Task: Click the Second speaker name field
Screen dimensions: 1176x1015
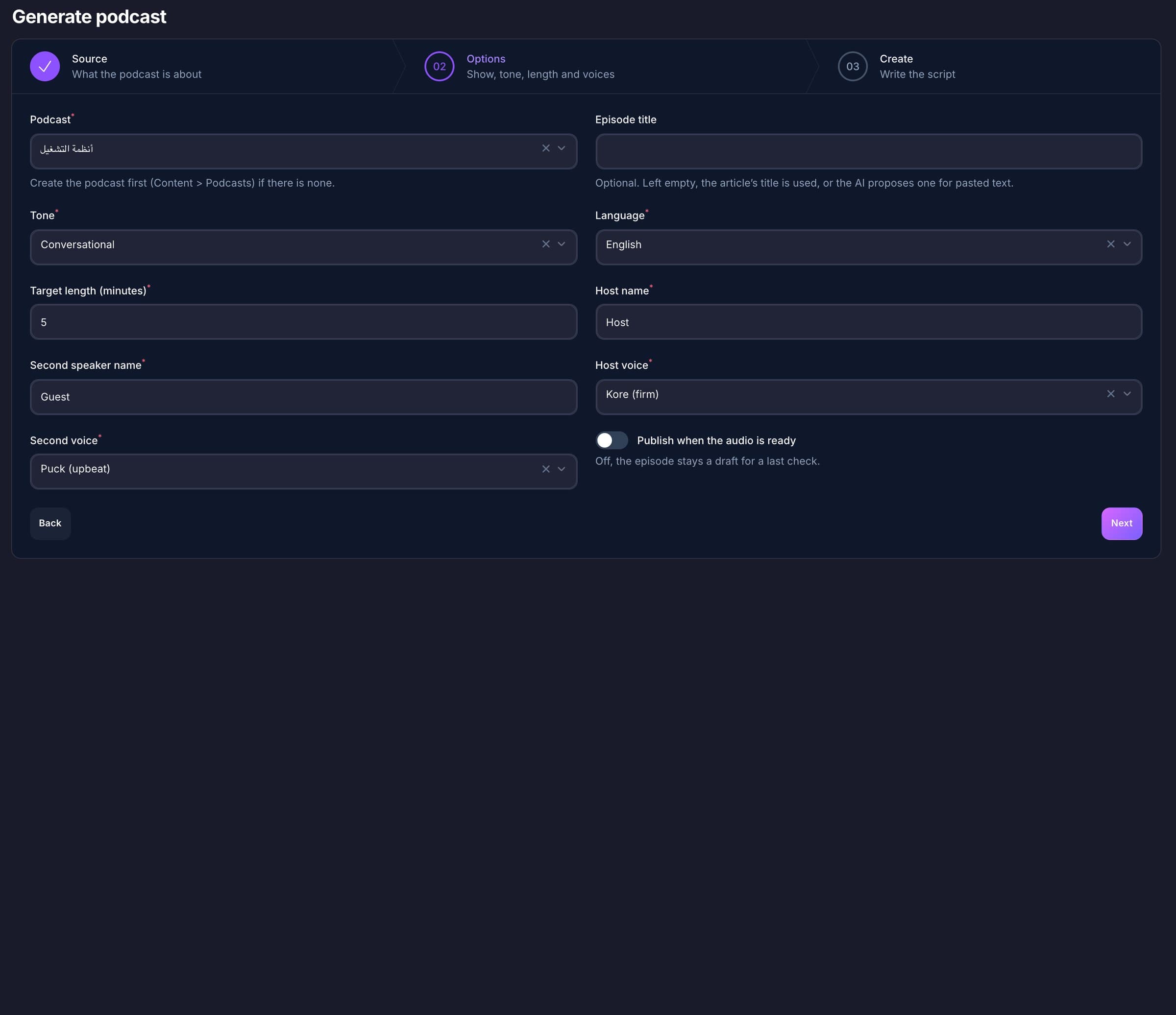Action: click(303, 397)
